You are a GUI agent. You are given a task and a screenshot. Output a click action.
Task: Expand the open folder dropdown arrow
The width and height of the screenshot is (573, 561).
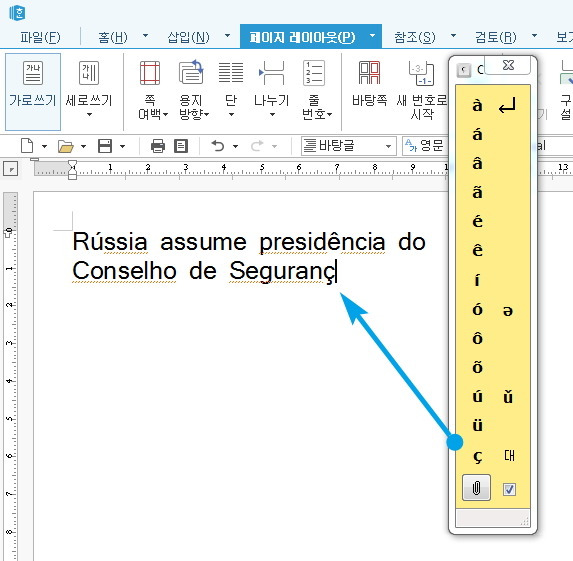coord(83,147)
